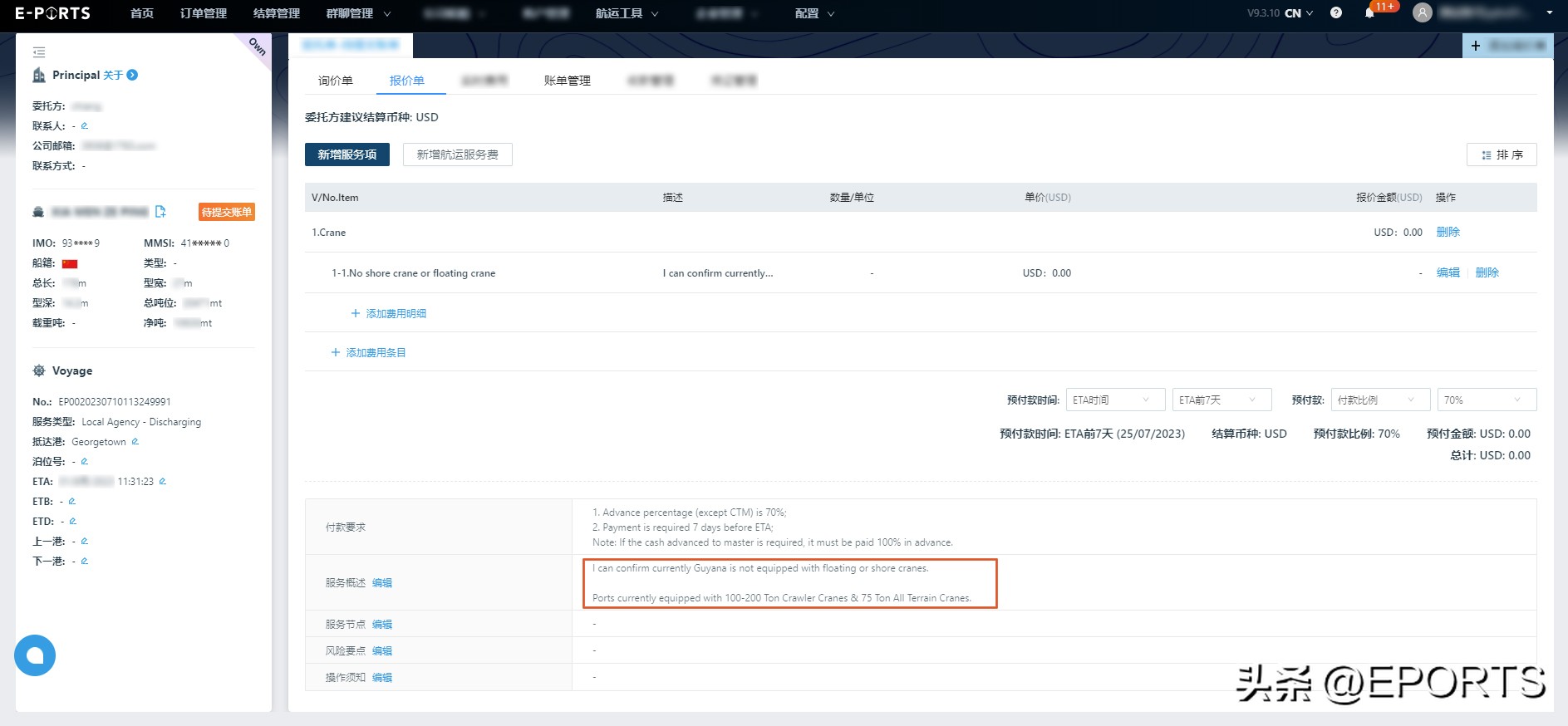1568x726 pixels.
Task: Click the Principal building icon
Action: 39,76
